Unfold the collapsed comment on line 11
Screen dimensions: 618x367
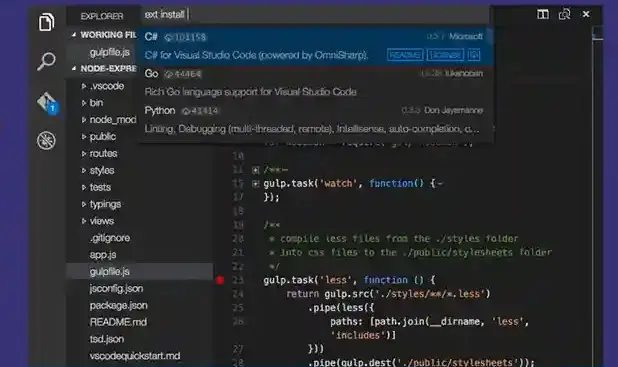point(255,170)
